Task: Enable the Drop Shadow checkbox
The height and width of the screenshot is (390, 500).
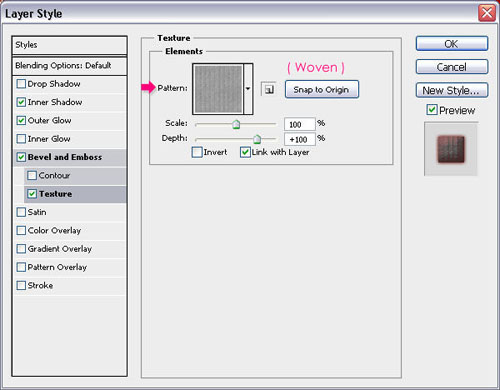Action: pyautogui.click(x=21, y=84)
